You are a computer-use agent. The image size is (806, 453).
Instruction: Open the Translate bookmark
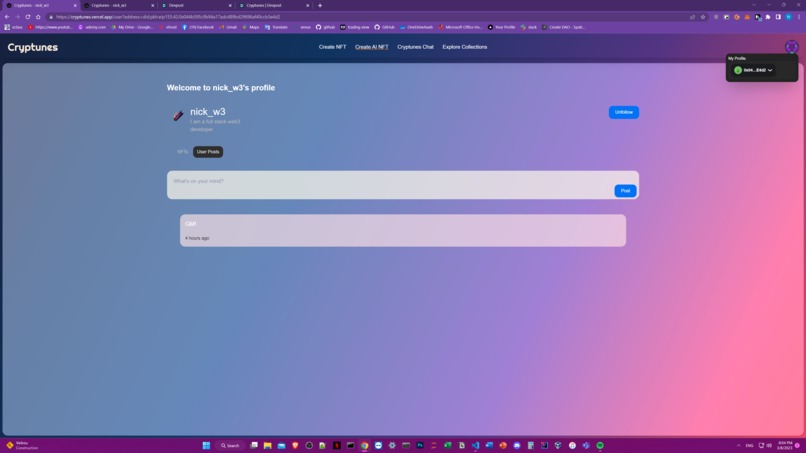[277, 27]
